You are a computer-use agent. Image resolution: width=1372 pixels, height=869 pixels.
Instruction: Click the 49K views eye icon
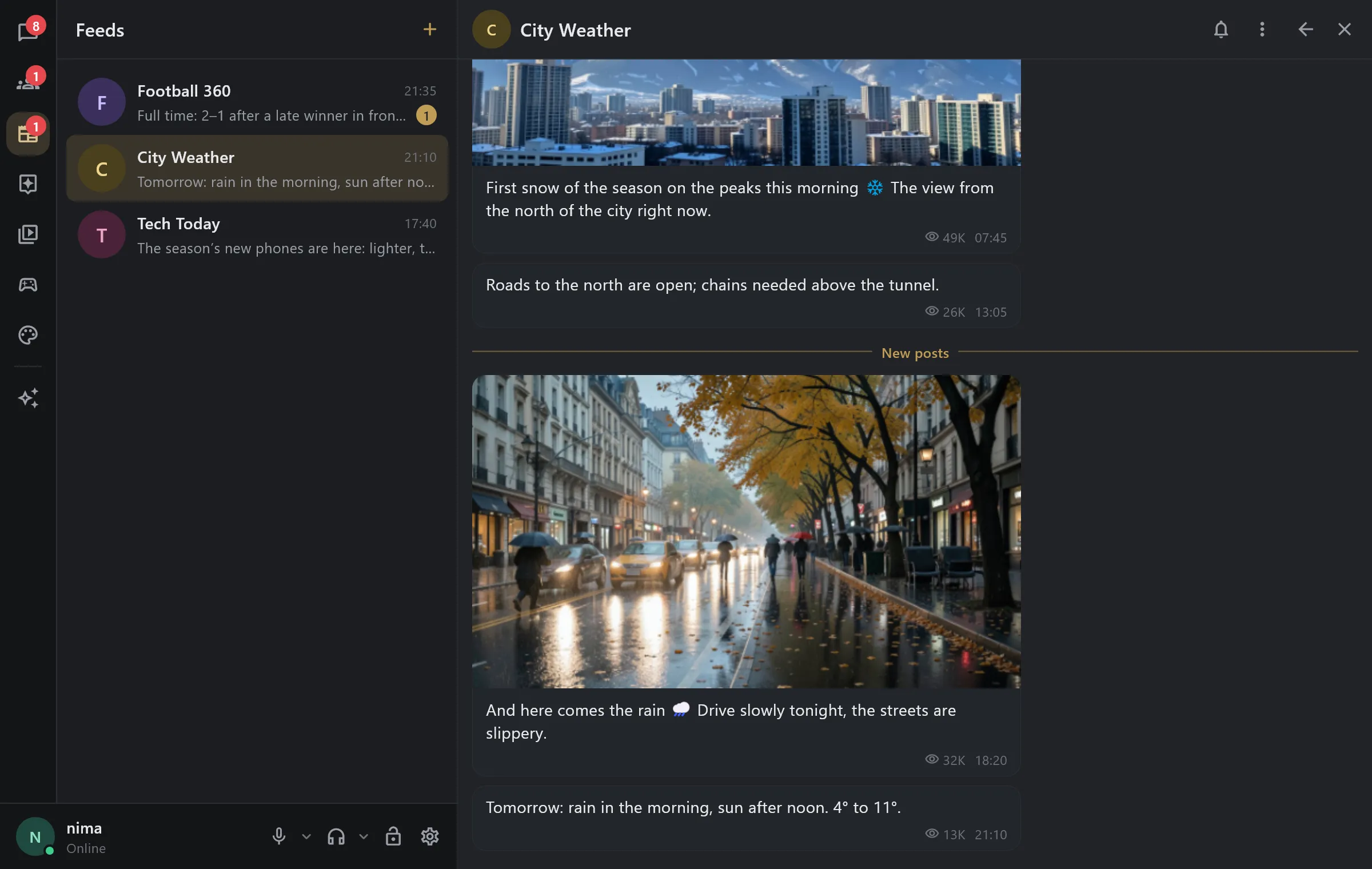(932, 237)
